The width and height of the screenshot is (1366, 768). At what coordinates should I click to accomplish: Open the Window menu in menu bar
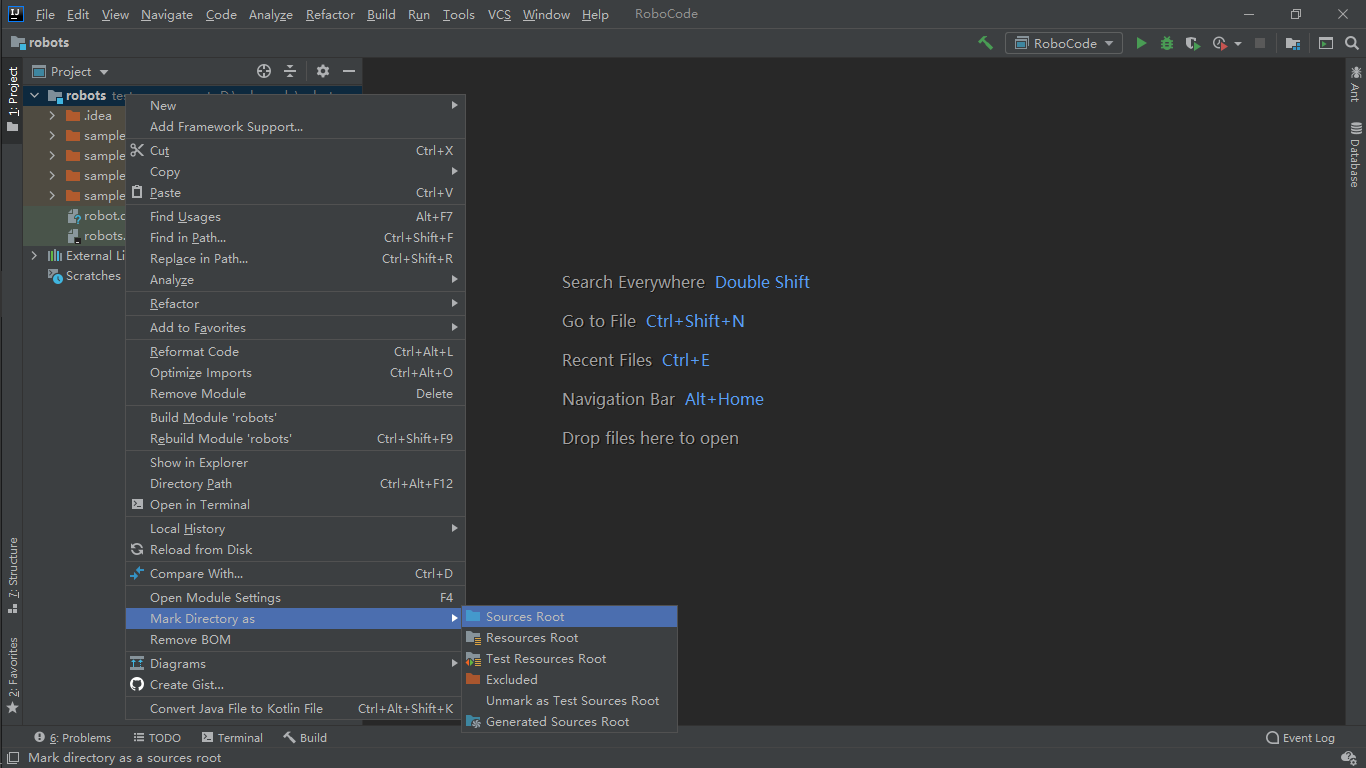tap(546, 14)
